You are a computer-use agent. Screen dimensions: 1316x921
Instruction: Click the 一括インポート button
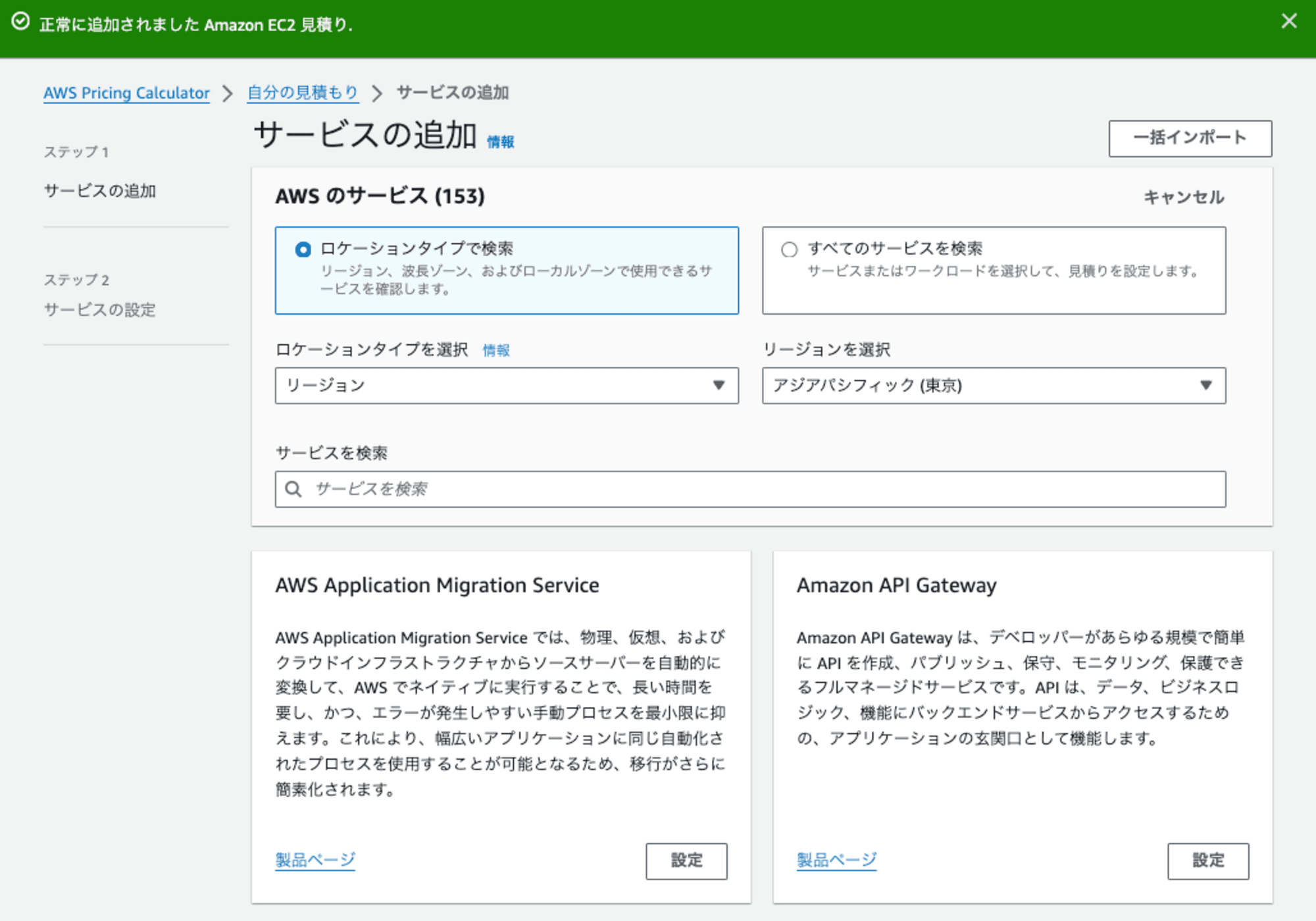[1190, 138]
